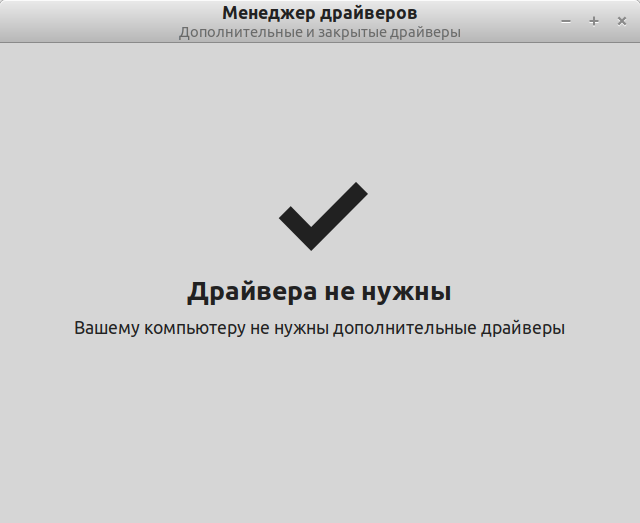Click subtitle 'Дополнительные и закрытые драйверы'
Viewport: 640px width, 523px height.
click(x=320, y=32)
